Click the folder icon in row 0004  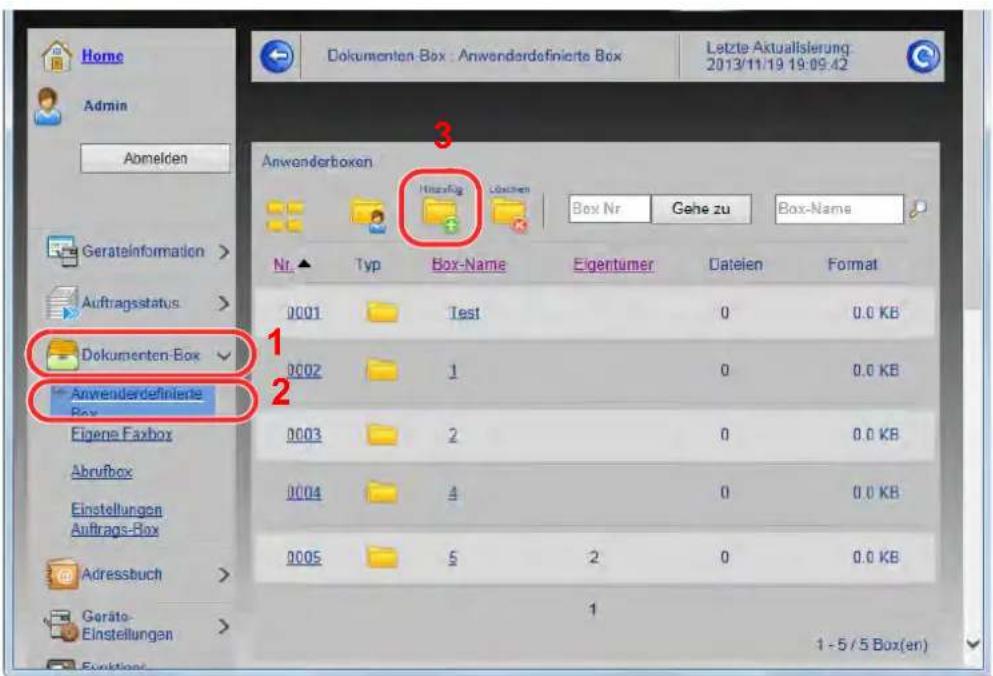coord(382,492)
